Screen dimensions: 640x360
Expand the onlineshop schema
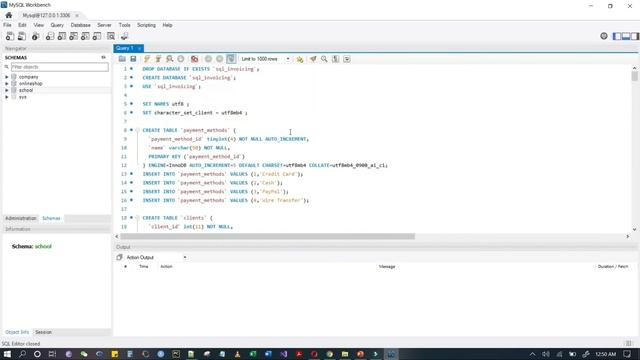pos(7,84)
